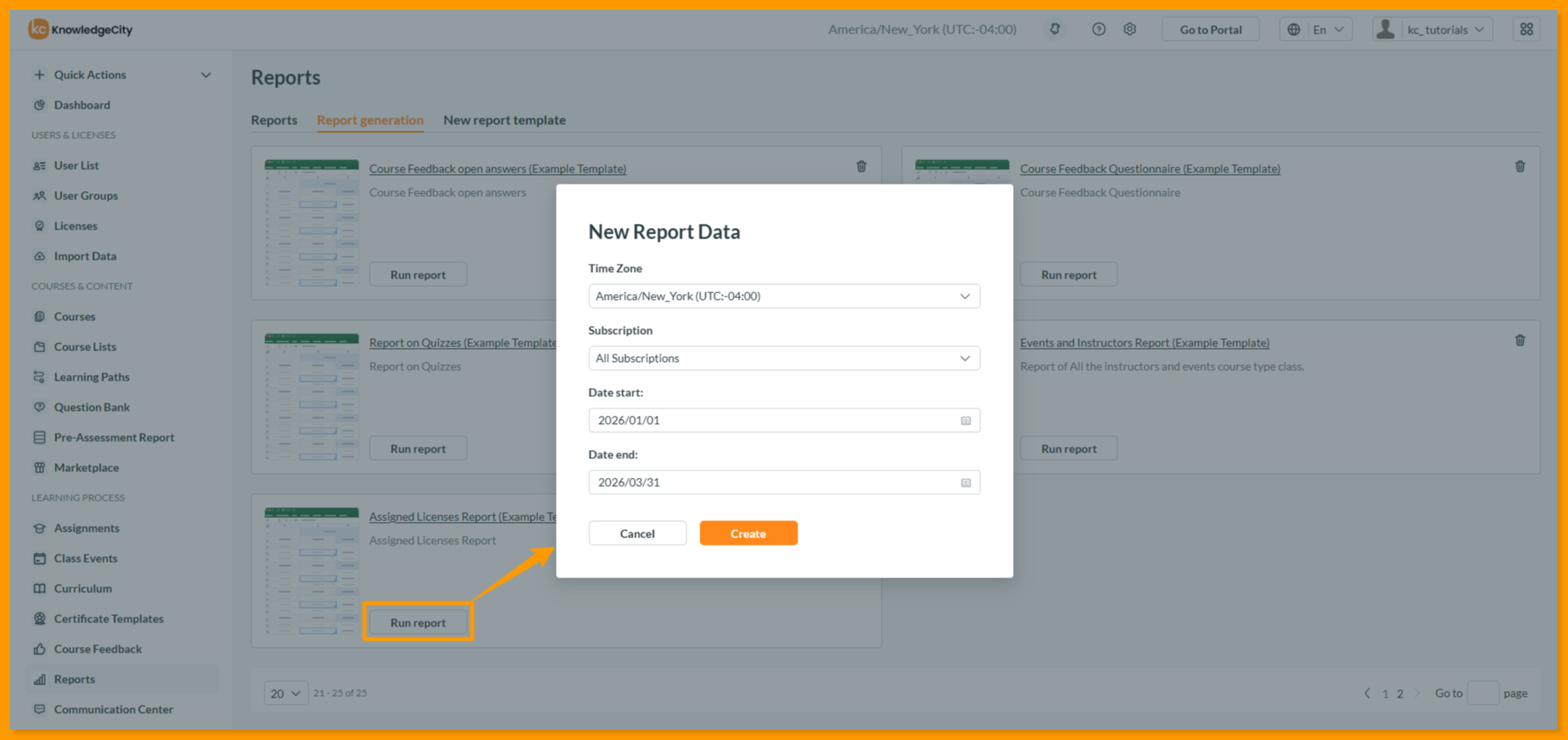Screen dimensions: 1568x740
Task: Change the page size dropdown showing 20
Action: click(x=286, y=693)
